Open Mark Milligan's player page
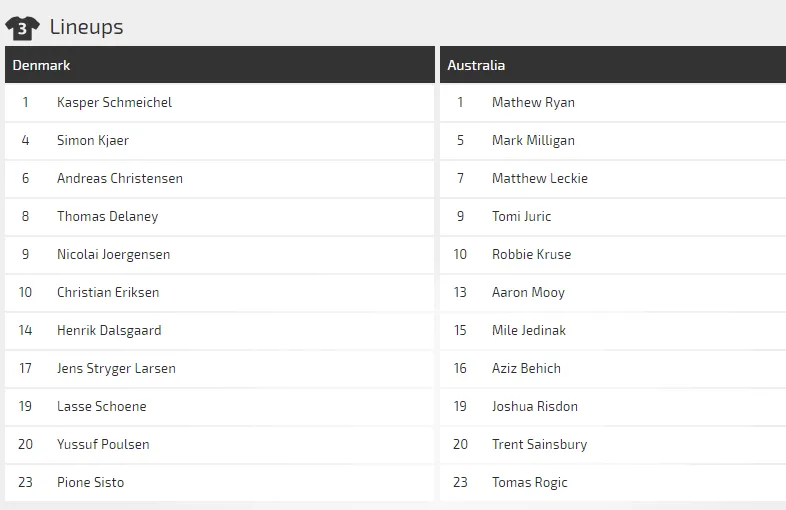Viewport: 786px width, 510px height. tap(533, 140)
